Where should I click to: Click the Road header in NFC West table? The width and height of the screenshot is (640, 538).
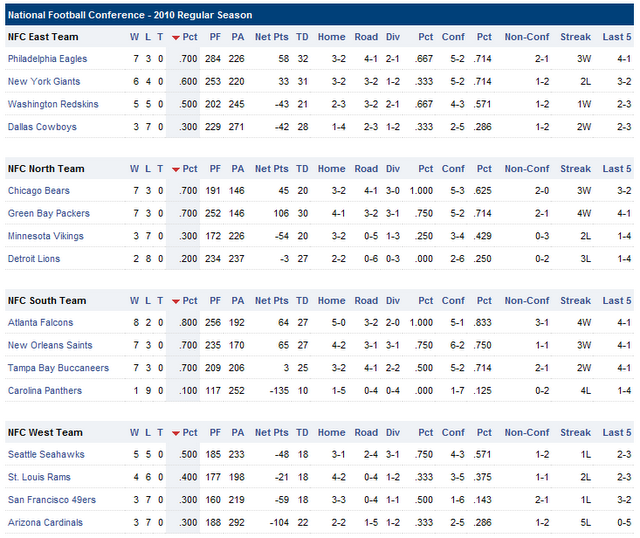(x=366, y=433)
